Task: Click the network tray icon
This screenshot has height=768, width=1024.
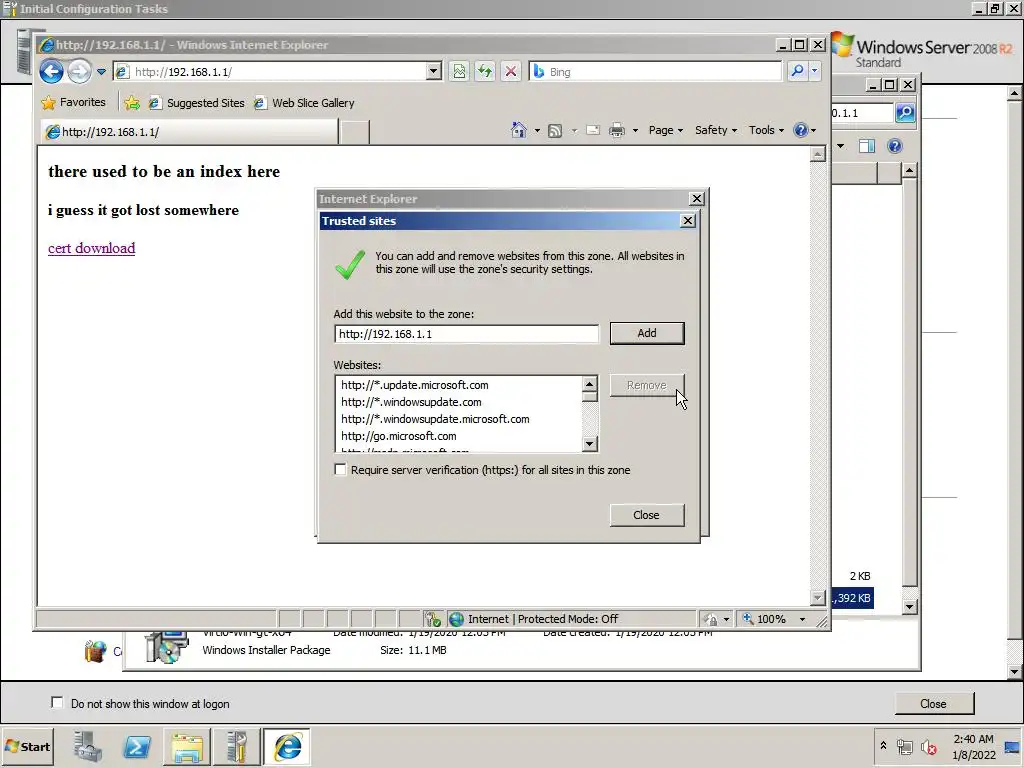Action: tap(904, 746)
